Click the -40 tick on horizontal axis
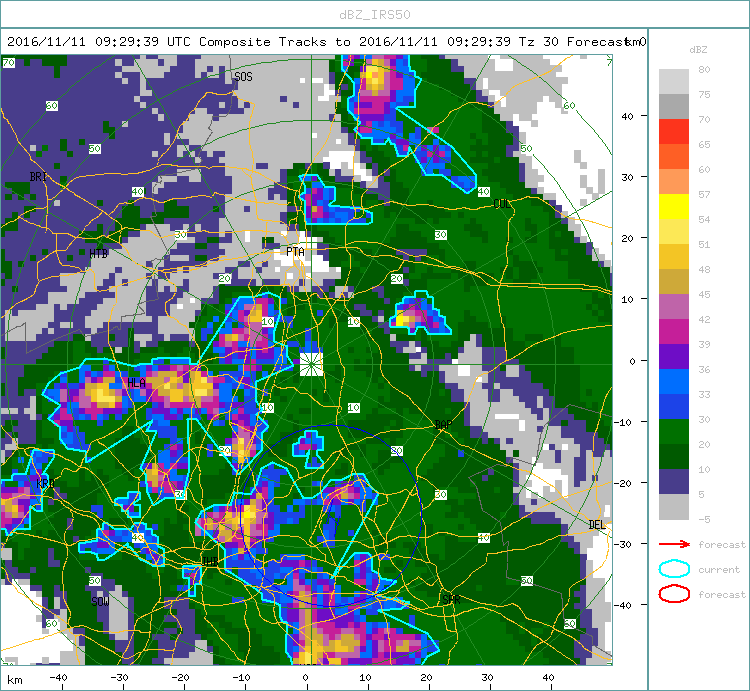Screen dimensions: 750x691 coord(58,677)
